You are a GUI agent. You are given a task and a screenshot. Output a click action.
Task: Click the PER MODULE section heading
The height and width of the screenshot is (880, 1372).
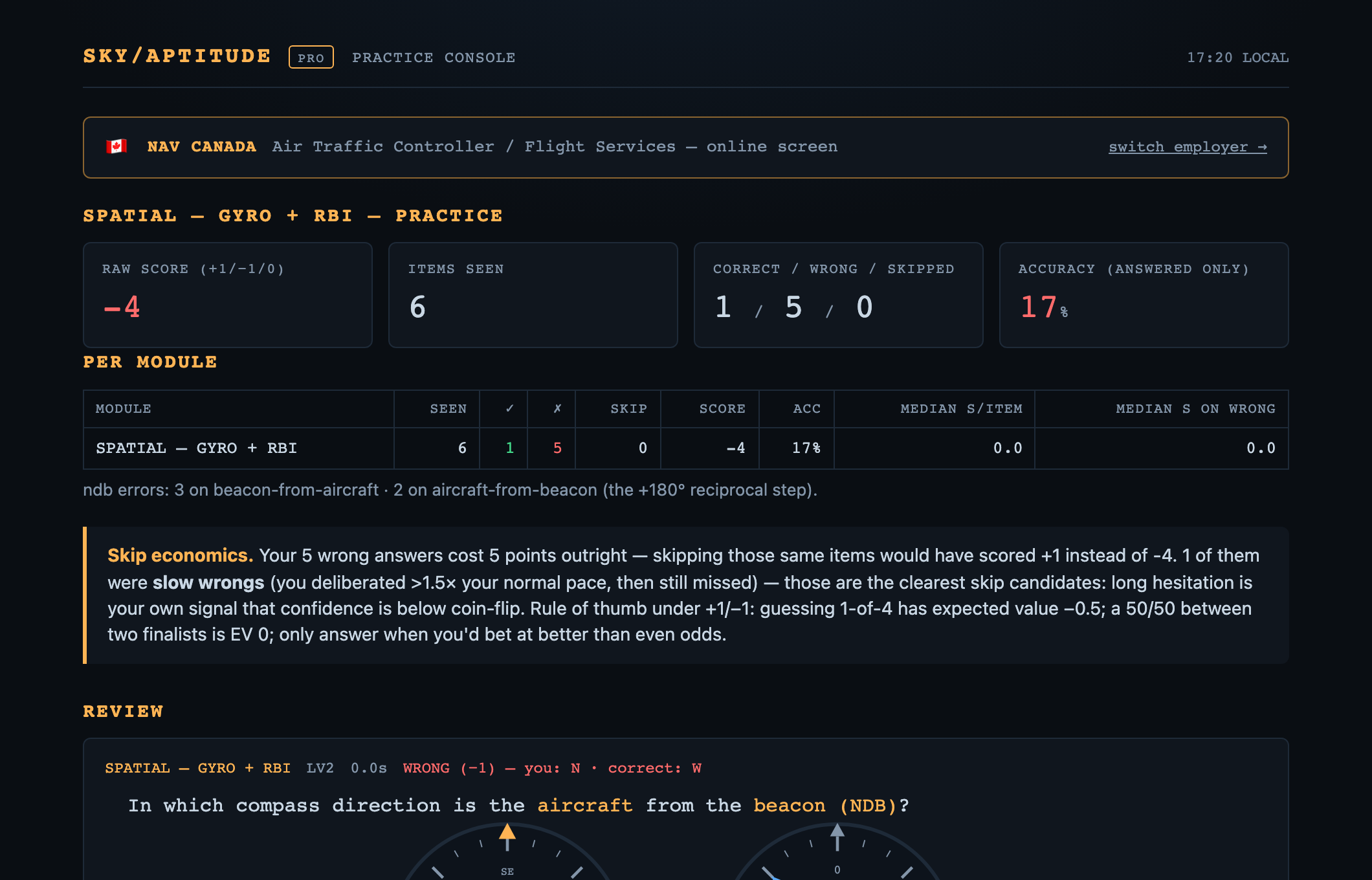[150, 362]
